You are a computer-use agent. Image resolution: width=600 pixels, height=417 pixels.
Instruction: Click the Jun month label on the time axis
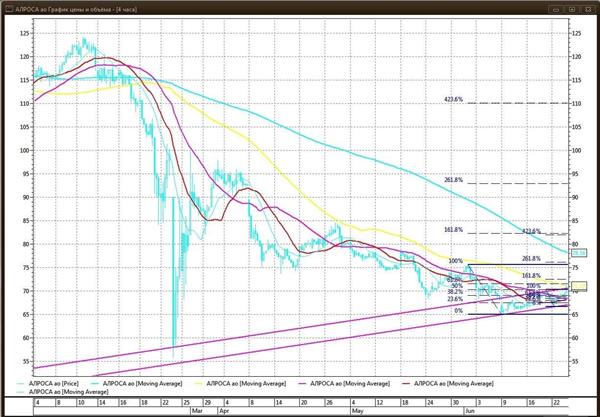[470, 411]
